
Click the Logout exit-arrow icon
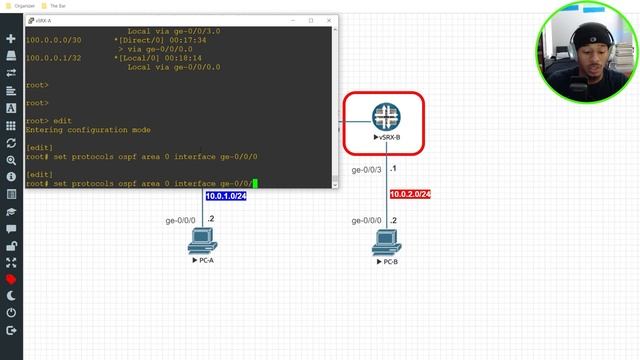pos(11,330)
